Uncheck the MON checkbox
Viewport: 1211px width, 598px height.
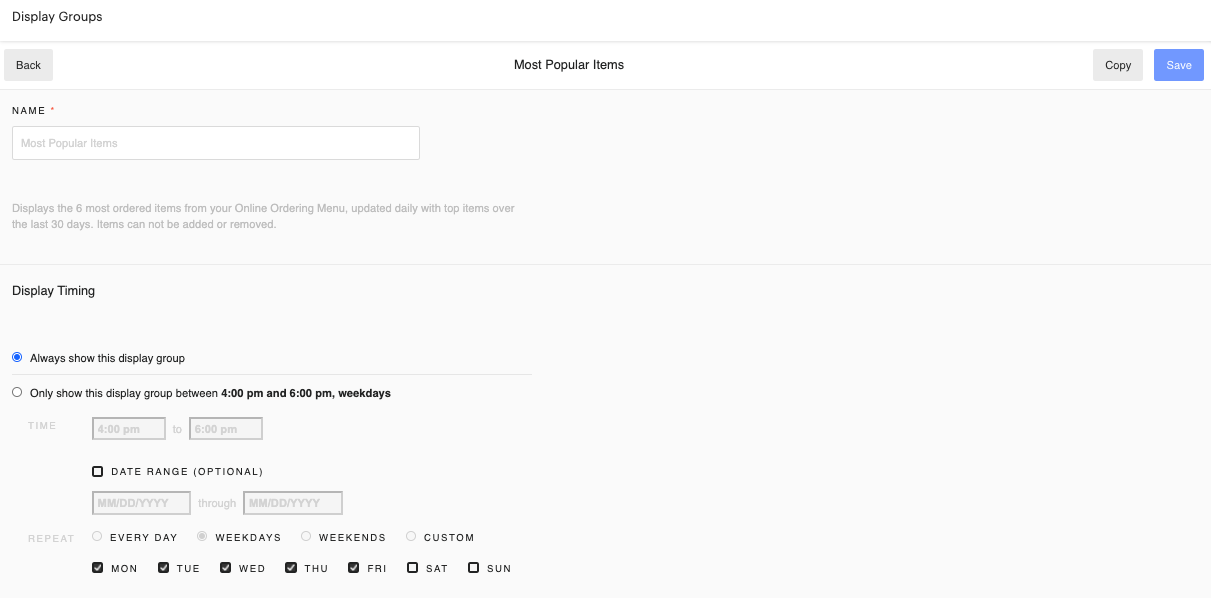pos(98,567)
